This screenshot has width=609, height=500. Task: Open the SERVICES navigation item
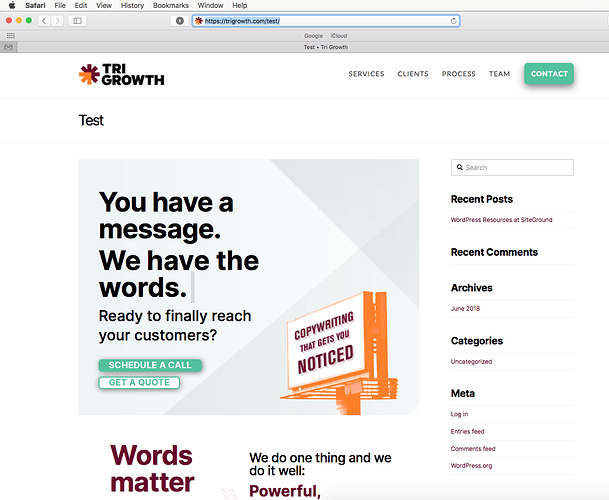click(x=366, y=74)
